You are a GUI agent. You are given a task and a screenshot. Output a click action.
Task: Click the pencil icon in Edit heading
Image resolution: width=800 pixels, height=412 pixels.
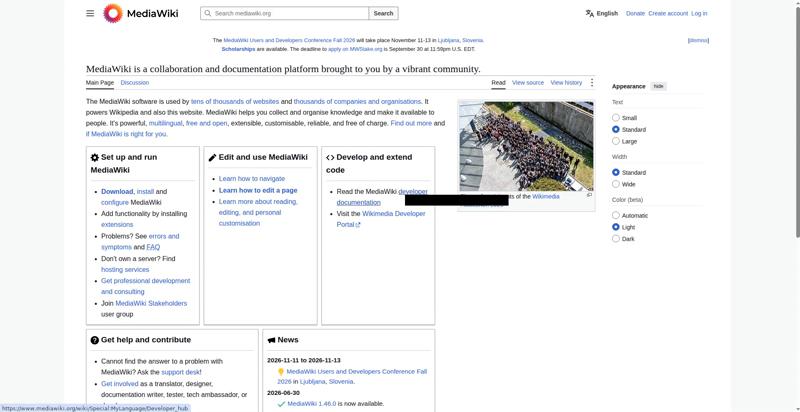click(x=212, y=158)
